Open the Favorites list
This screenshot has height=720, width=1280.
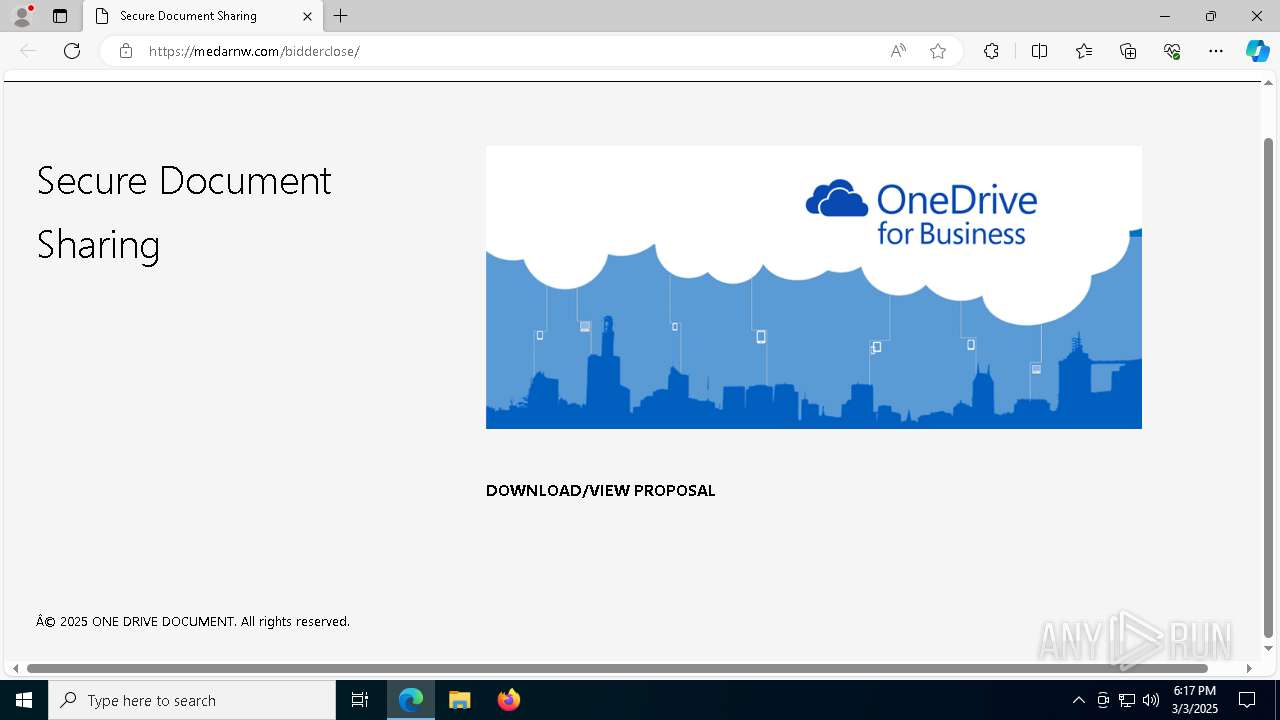(1084, 51)
